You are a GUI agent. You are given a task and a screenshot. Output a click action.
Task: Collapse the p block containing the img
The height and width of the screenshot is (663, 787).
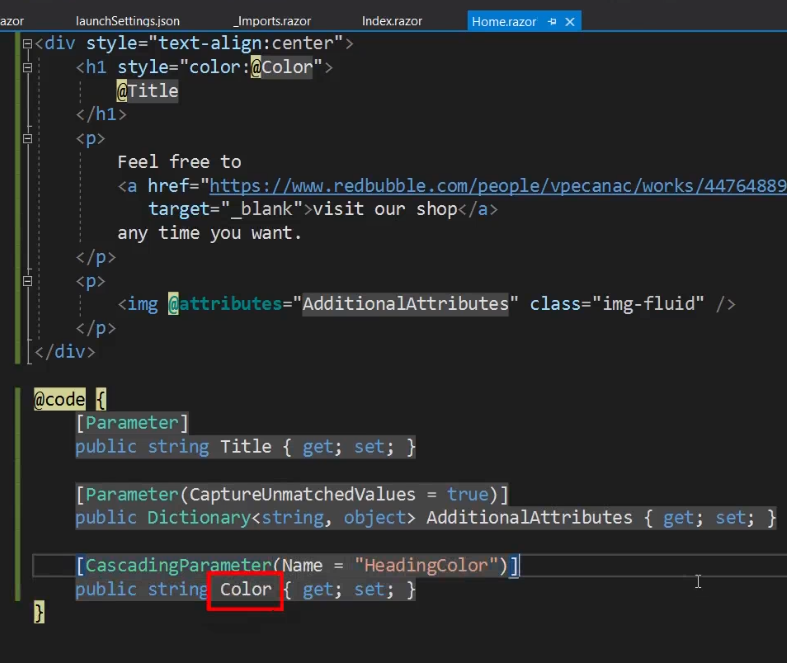(28, 281)
